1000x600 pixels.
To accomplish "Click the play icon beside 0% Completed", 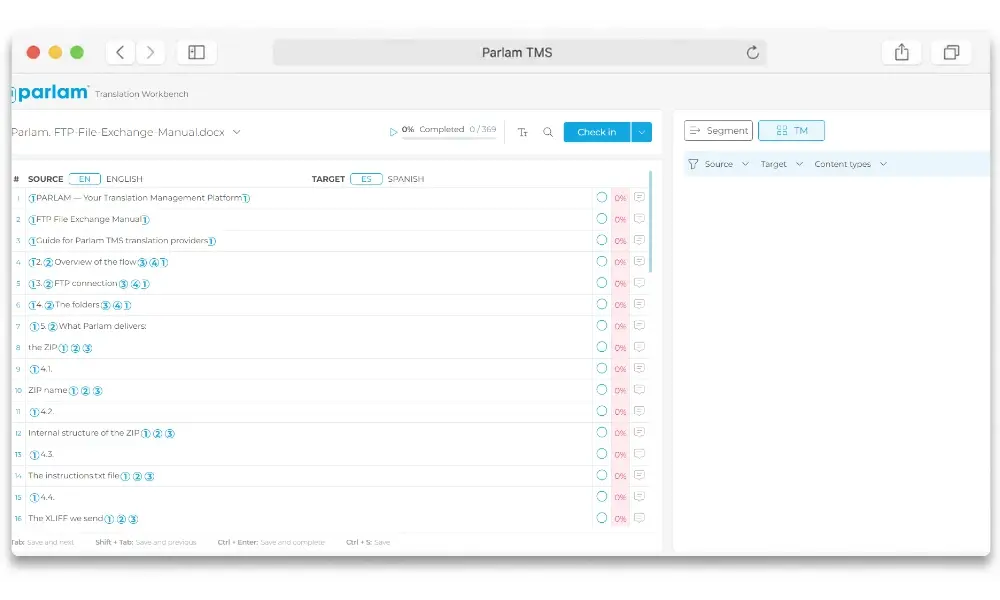I will coord(393,132).
